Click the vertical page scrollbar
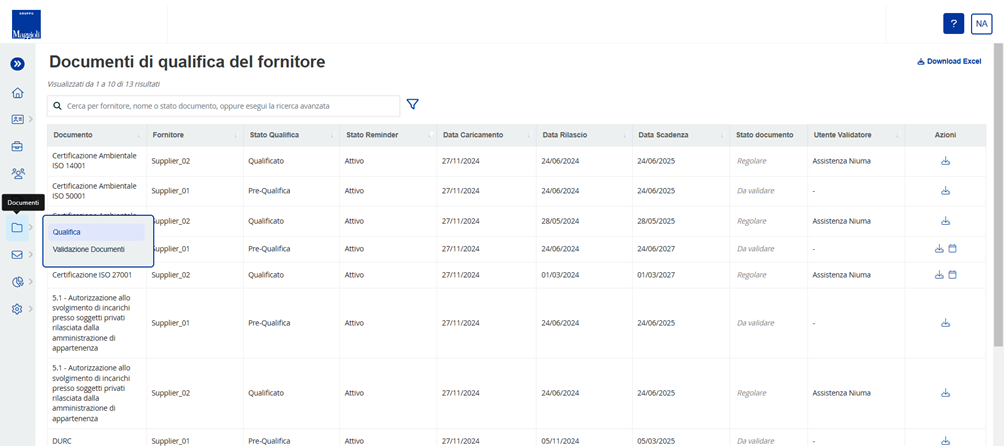 click(999, 196)
